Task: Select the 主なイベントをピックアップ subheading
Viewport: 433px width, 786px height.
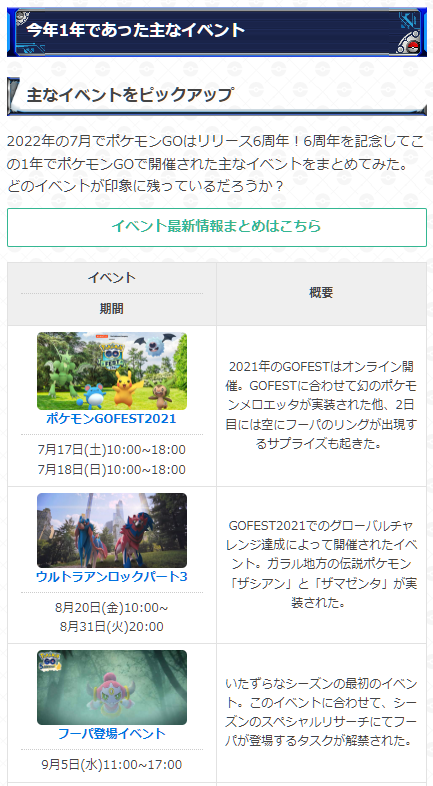Action: coord(130,94)
